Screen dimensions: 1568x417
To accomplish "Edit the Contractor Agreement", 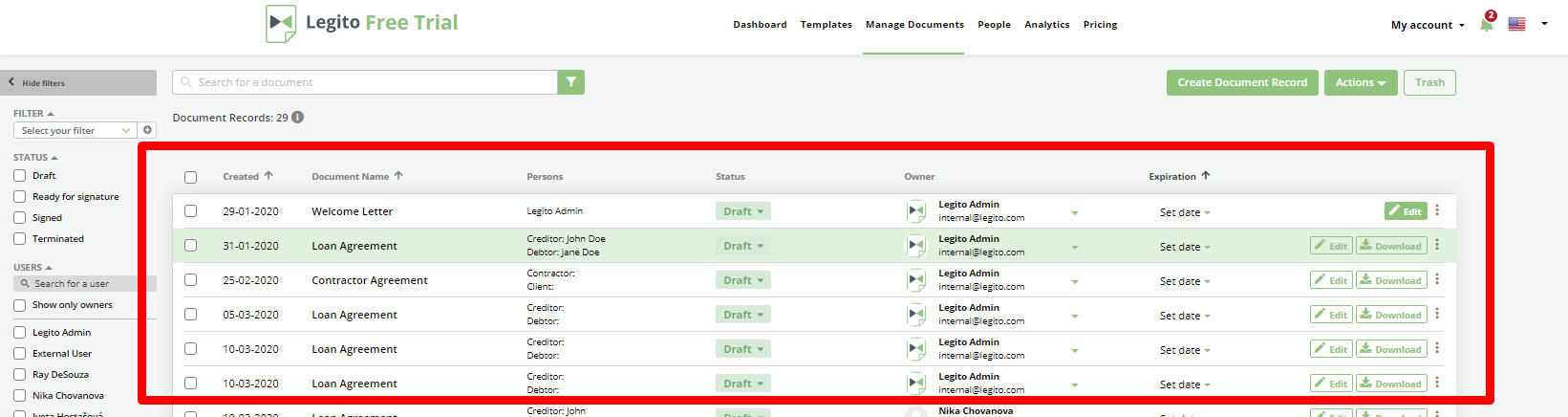I will pyautogui.click(x=1331, y=280).
